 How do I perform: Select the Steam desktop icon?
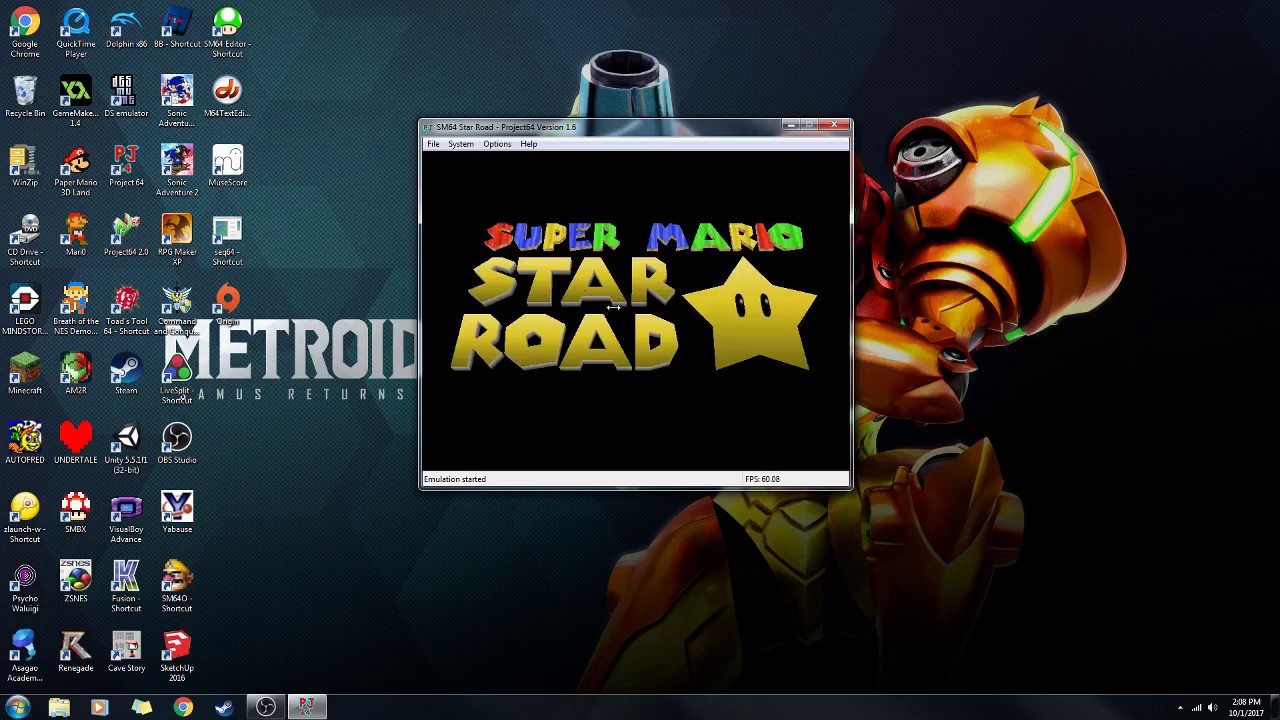point(126,373)
